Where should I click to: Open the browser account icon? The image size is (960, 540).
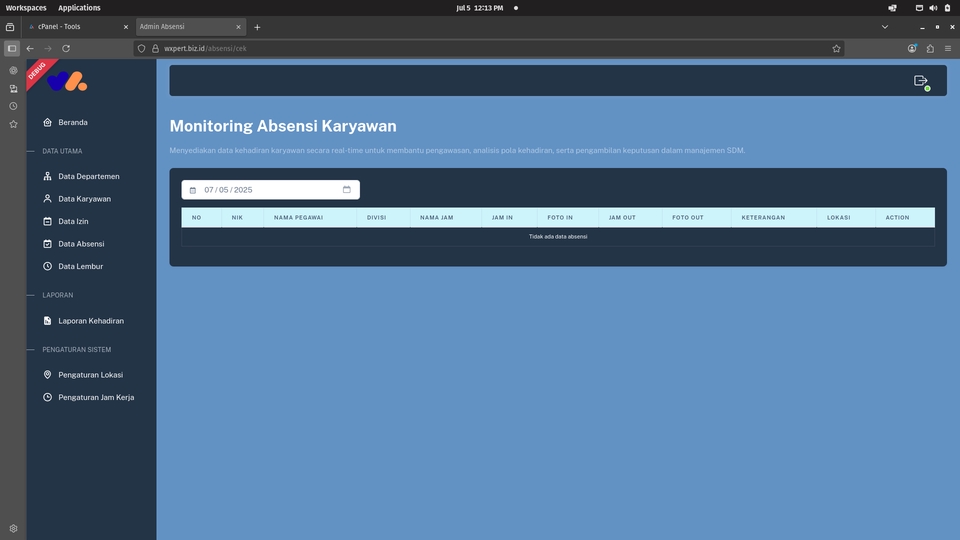912,48
